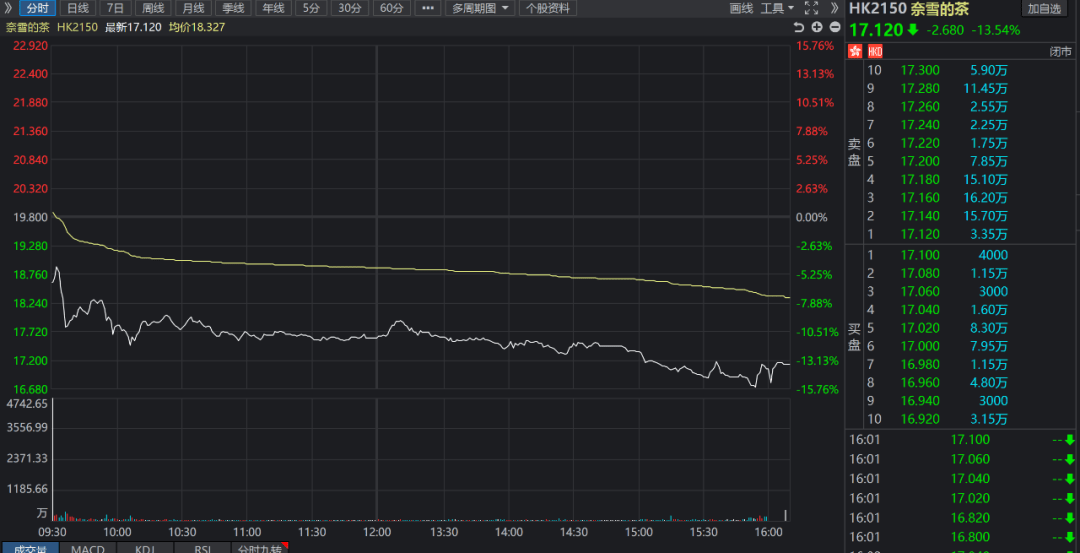
Task: Expand left sidebar with double-chevron icon
Action: [9, 8]
